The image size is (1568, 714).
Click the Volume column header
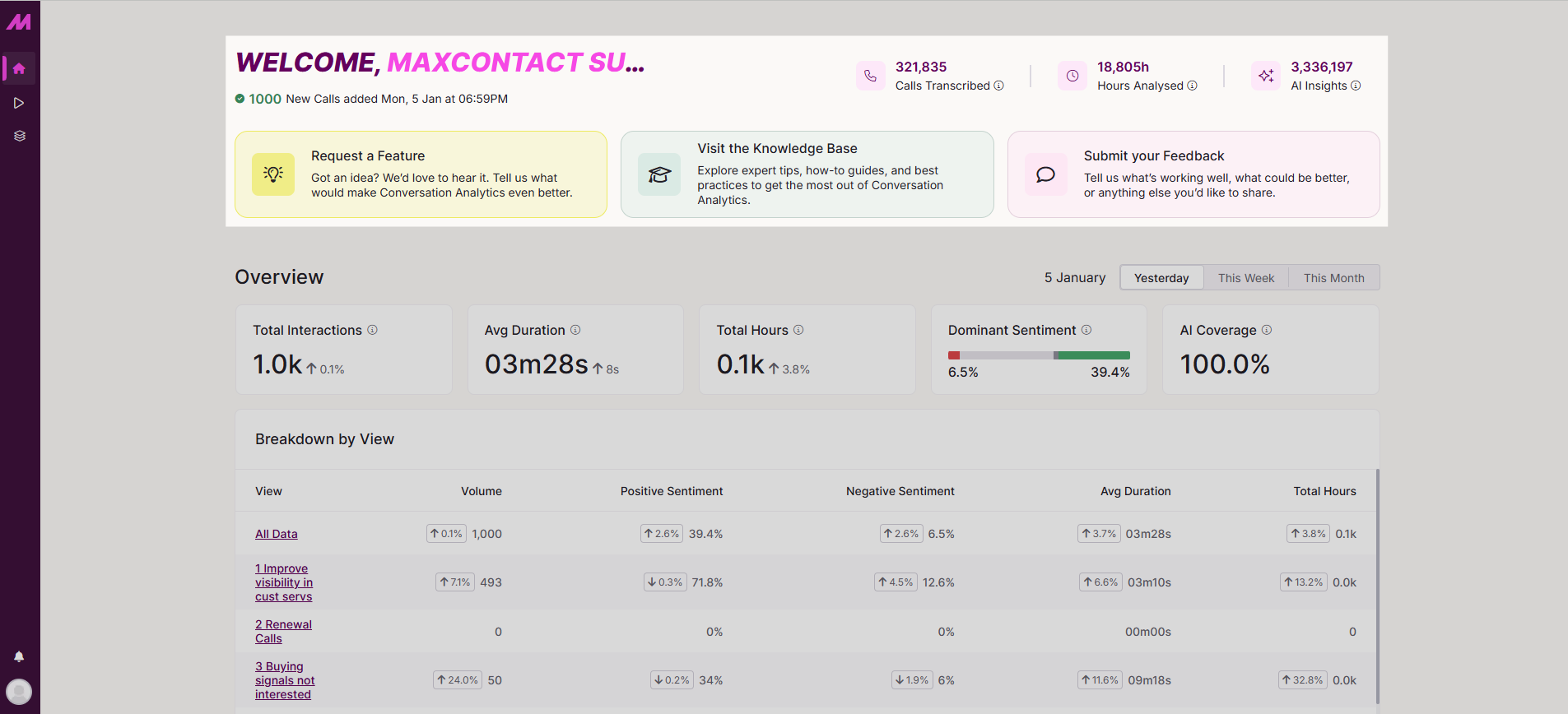[x=482, y=491]
